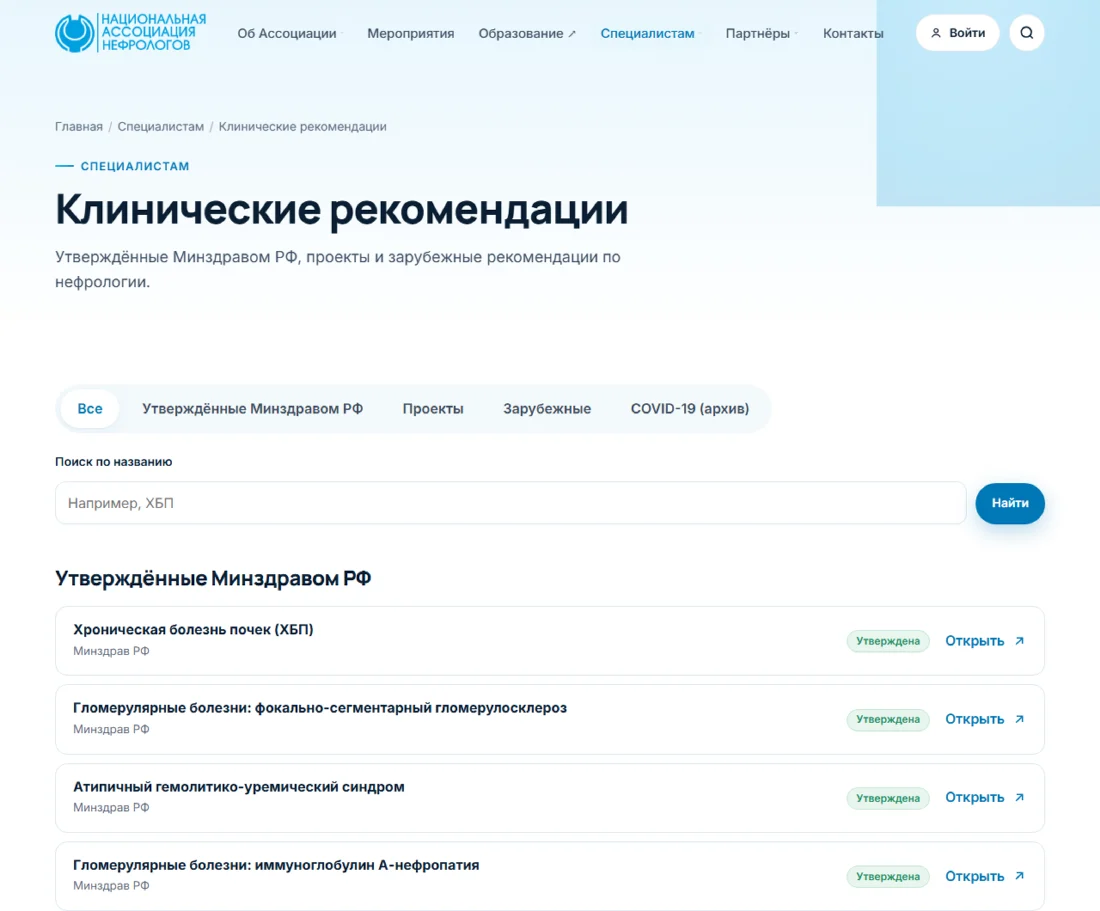Click Минздрав РФ under the ХБП title

(x=111, y=652)
